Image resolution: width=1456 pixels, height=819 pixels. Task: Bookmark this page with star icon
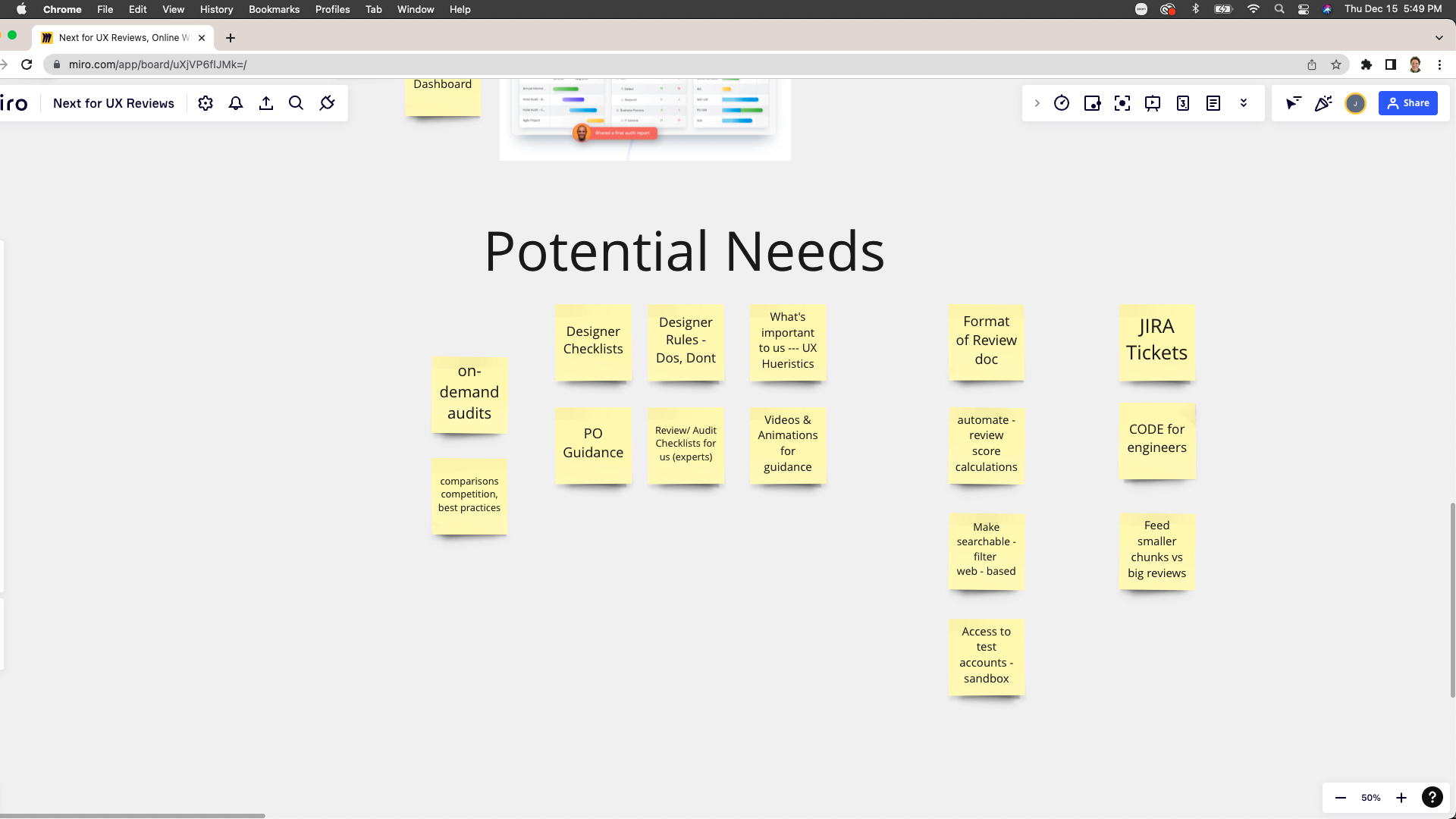pyautogui.click(x=1336, y=64)
